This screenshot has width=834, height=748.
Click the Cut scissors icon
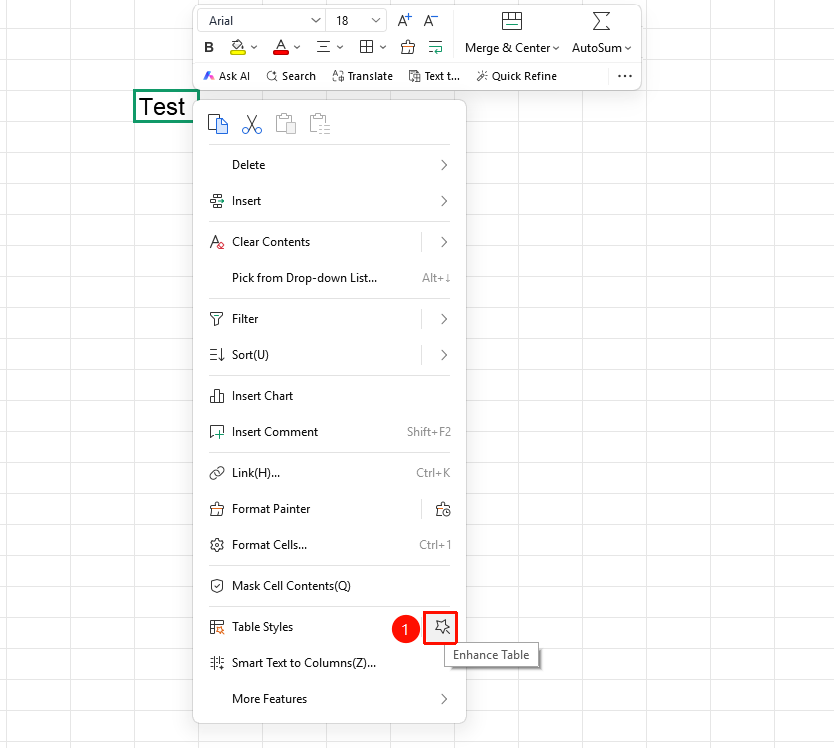pos(252,124)
